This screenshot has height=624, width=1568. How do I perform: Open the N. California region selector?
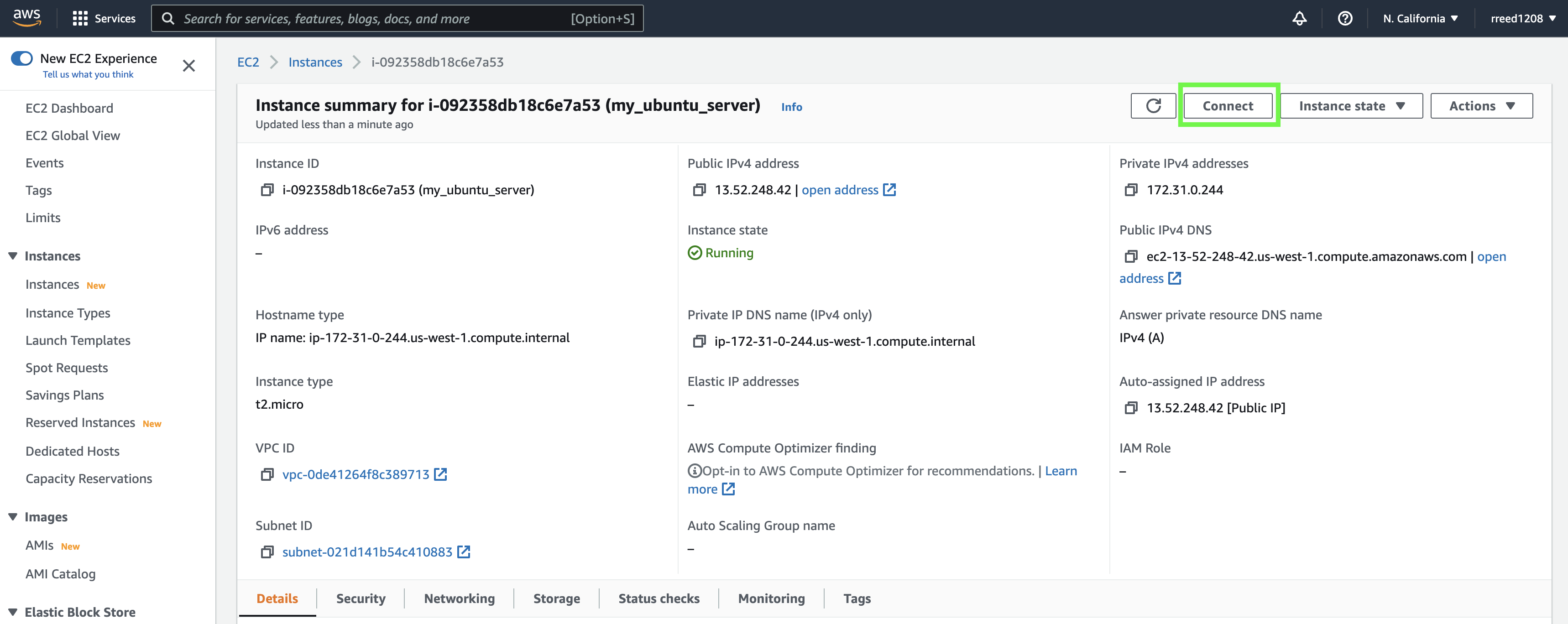tap(1420, 18)
